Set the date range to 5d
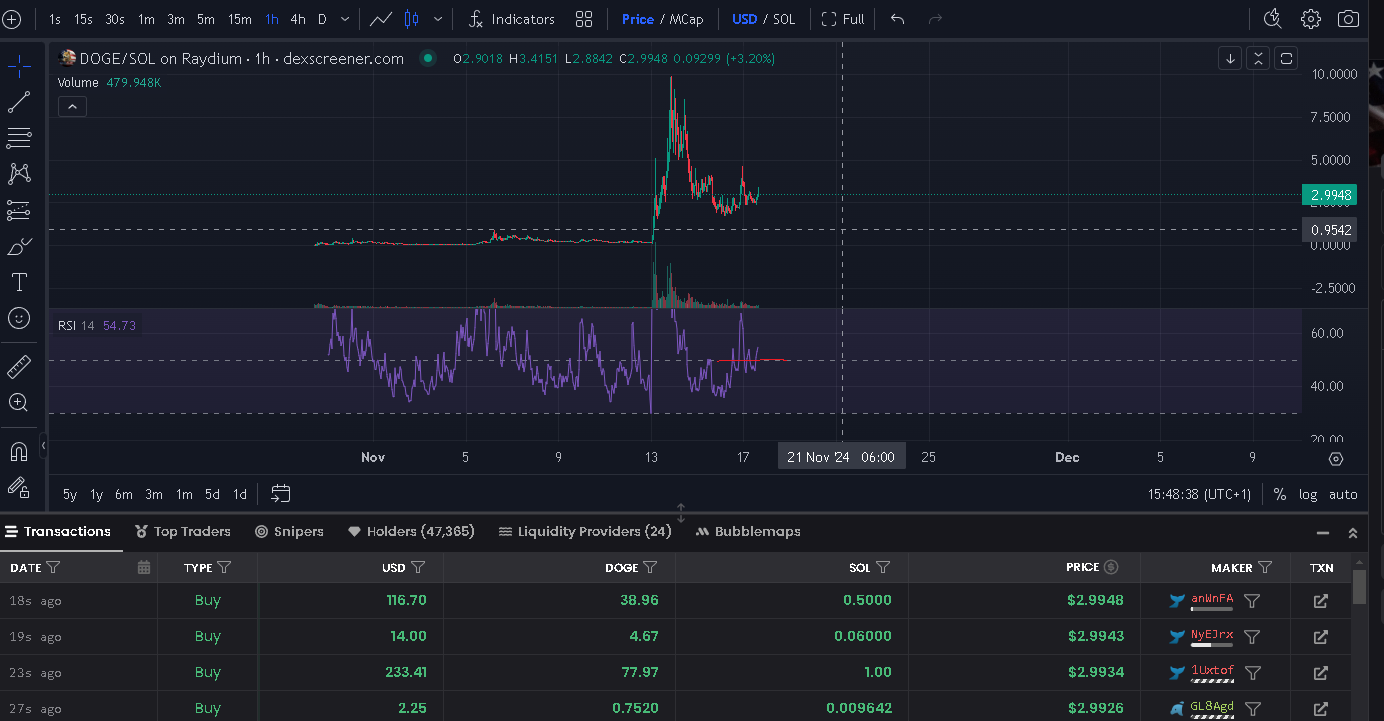The width and height of the screenshot is (1384, 721). click(212, 494)
